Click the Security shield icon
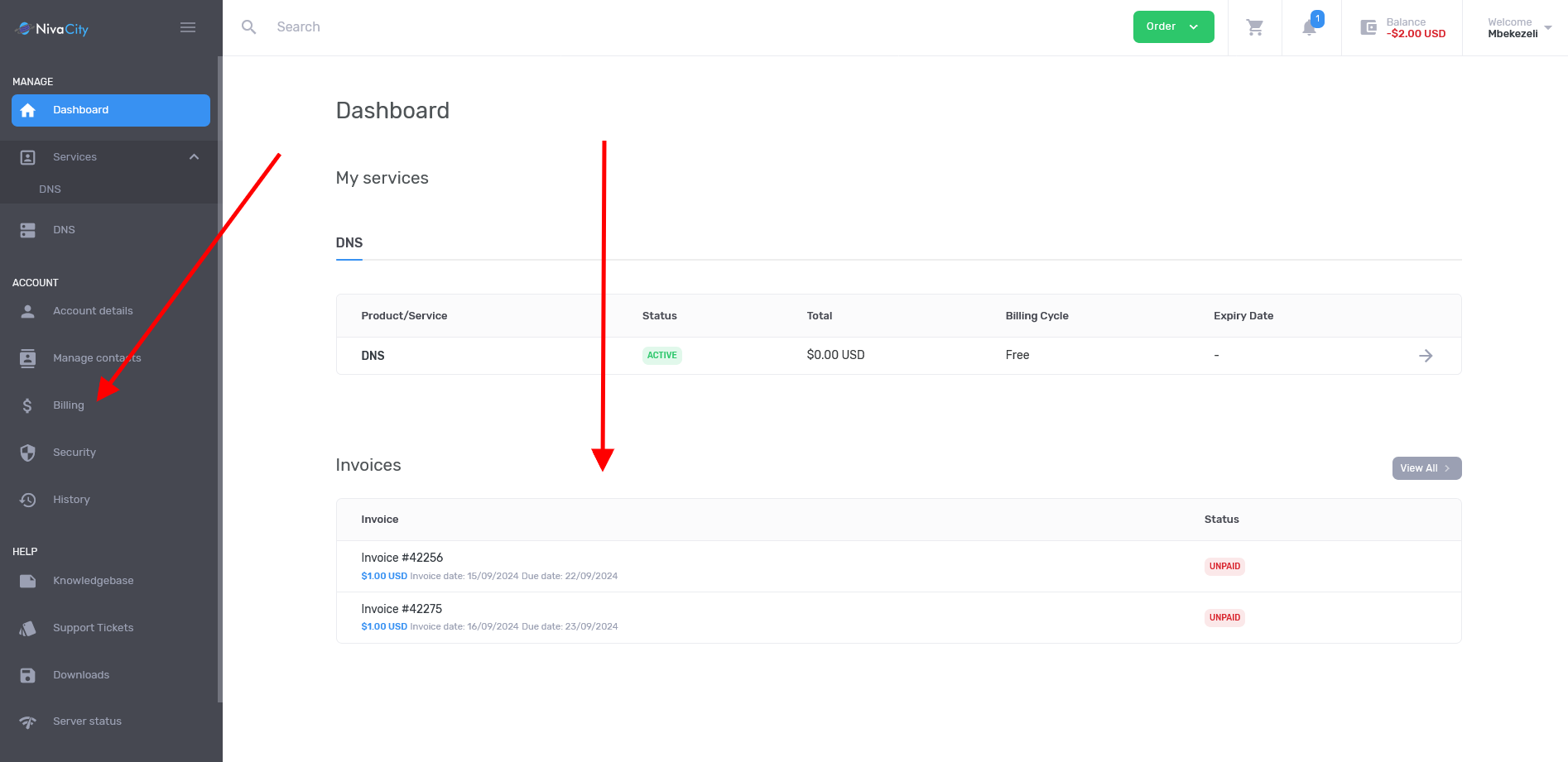 pyautogui.click(x=28, y=453)
